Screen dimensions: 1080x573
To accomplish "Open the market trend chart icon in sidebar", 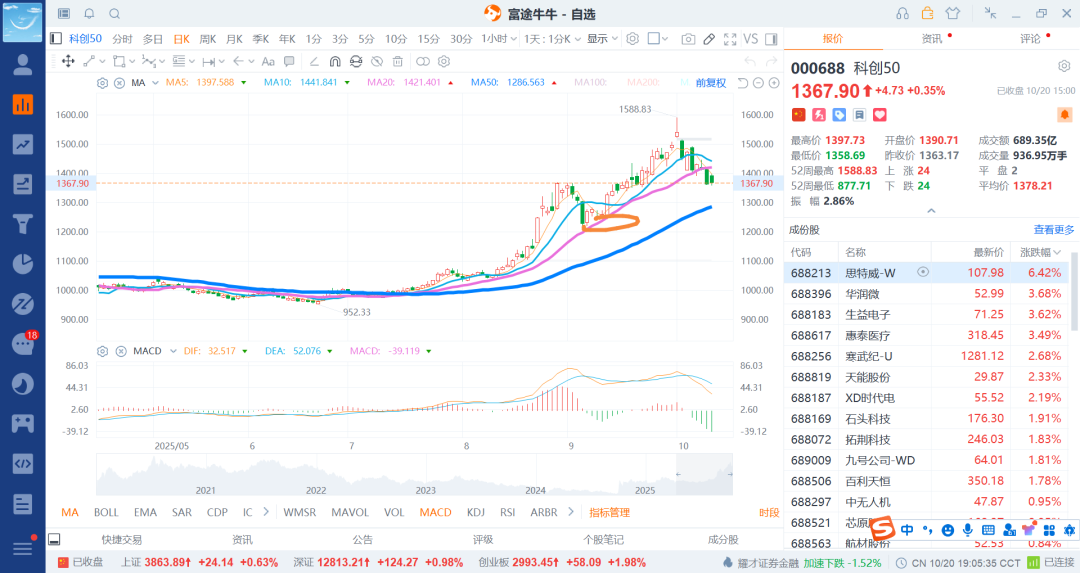I will [23, 145].
